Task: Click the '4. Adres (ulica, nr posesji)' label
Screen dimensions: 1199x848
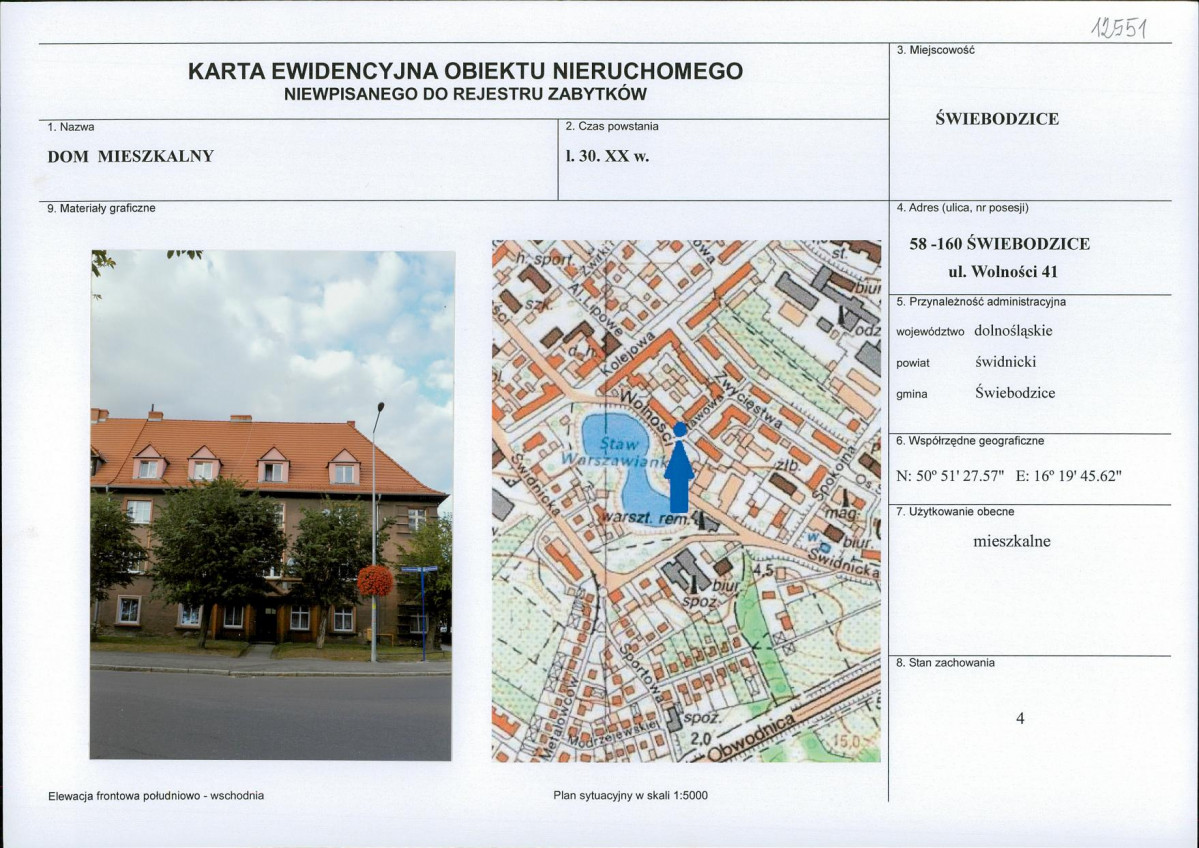Action: [962, 208]
